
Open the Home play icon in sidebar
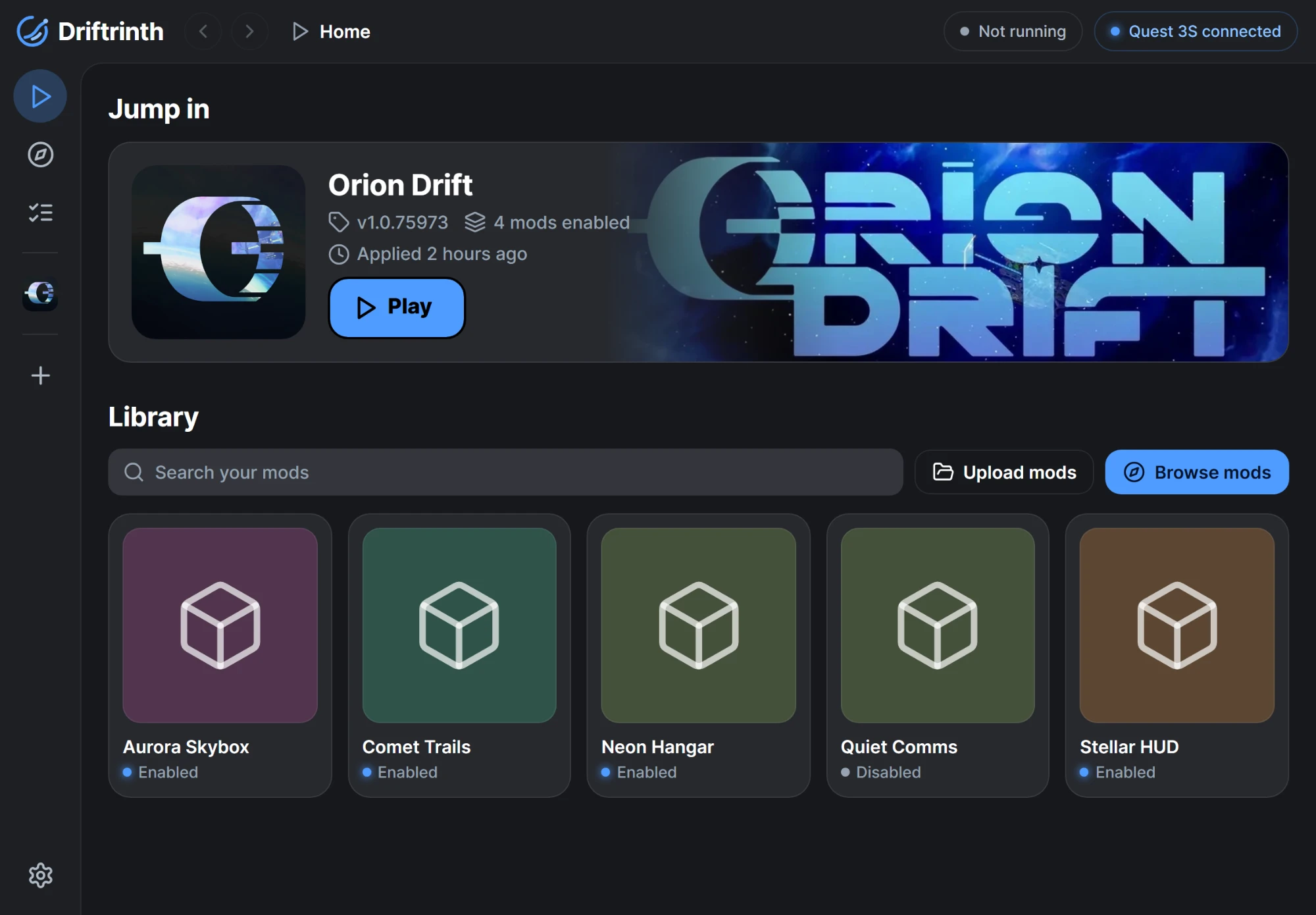point(40,96)
